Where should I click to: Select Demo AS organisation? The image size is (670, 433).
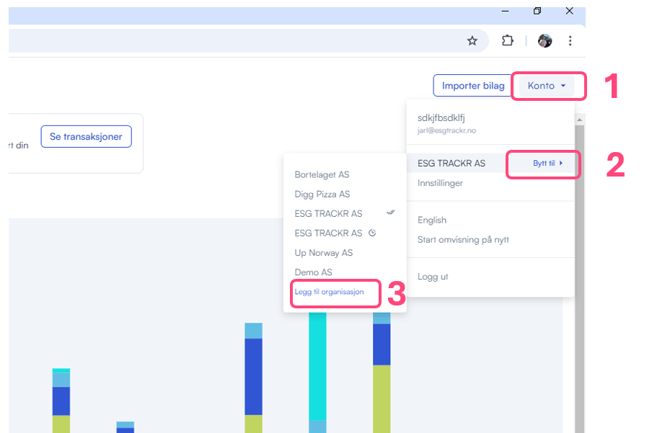point(313,272)
